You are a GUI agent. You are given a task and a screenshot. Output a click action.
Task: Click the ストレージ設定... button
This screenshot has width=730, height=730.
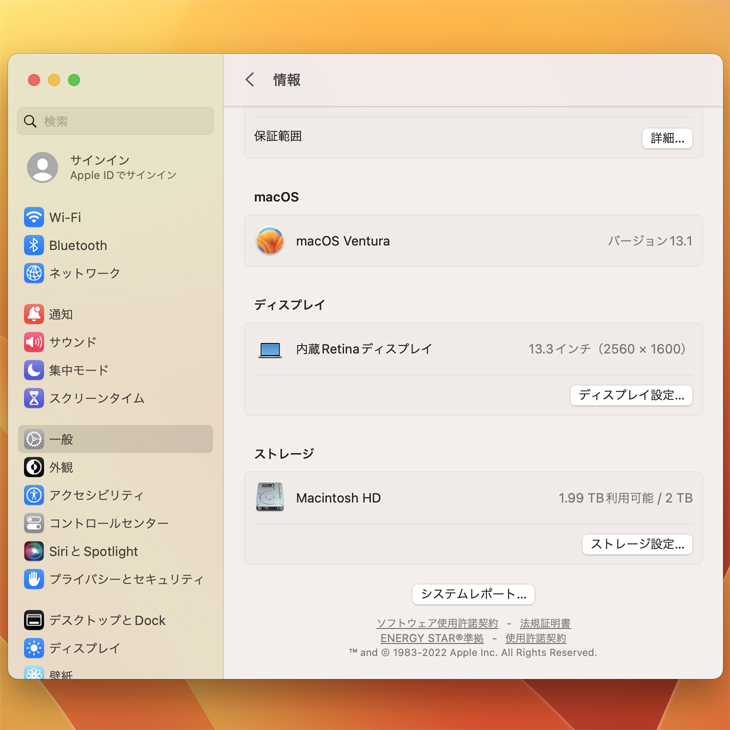637,544
